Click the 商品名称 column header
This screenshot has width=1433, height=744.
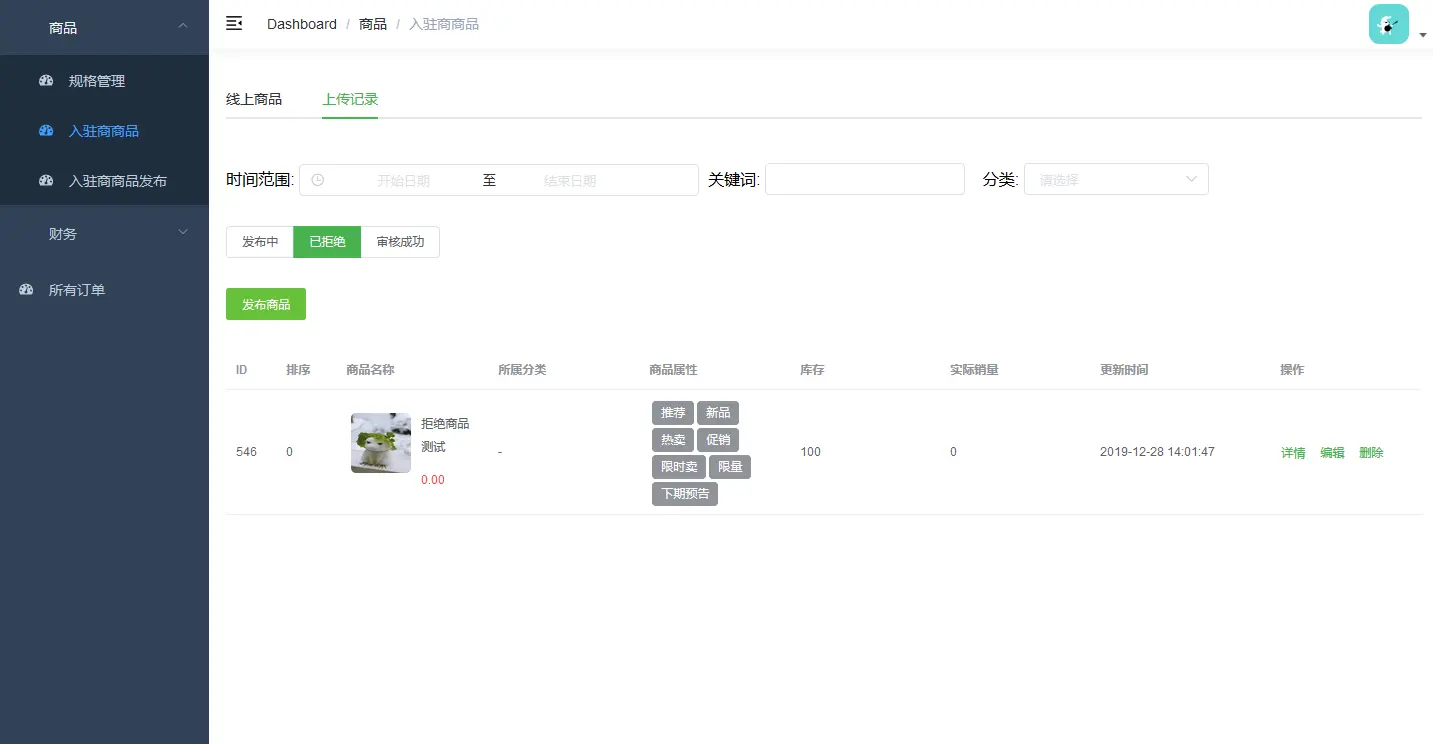370,370
